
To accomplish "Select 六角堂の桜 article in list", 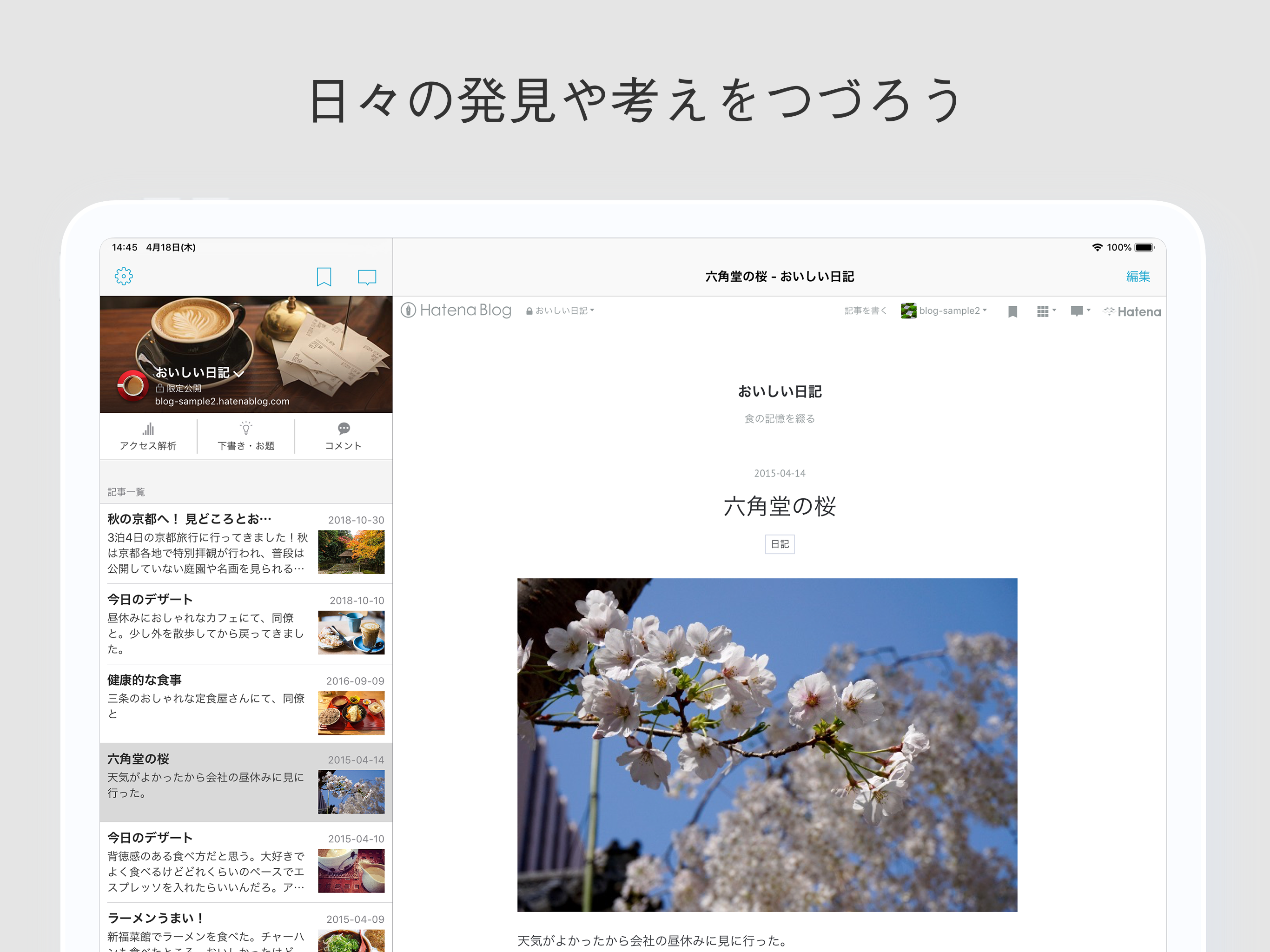I will (x=246, y=783).
